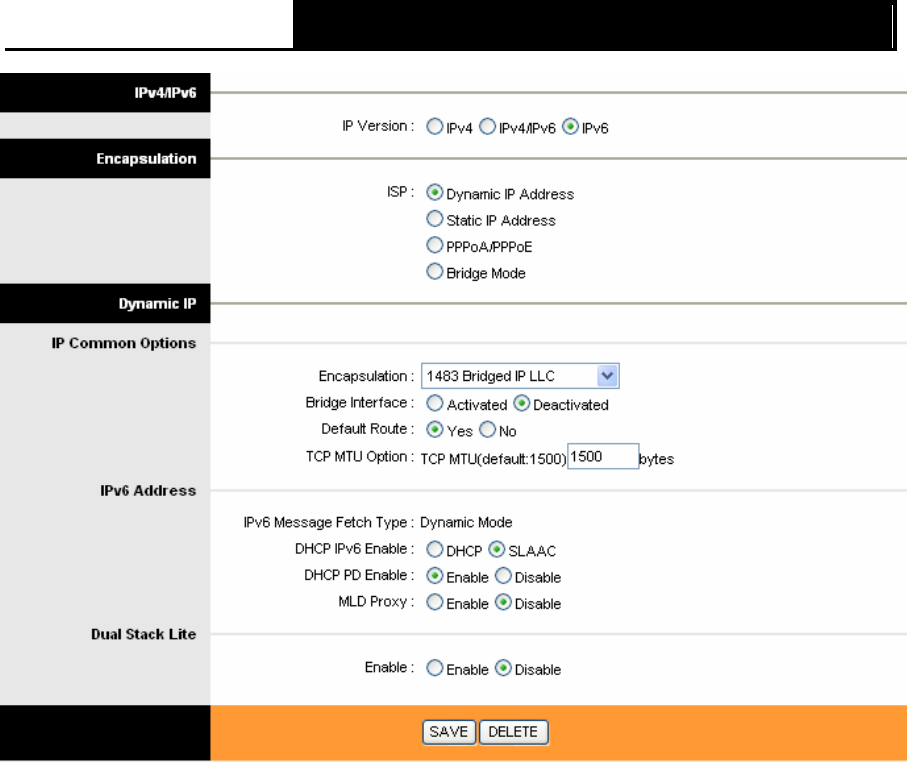Select No for Default Route
Image resolution: width=907 pixels, height=762 pixels.
488,429
